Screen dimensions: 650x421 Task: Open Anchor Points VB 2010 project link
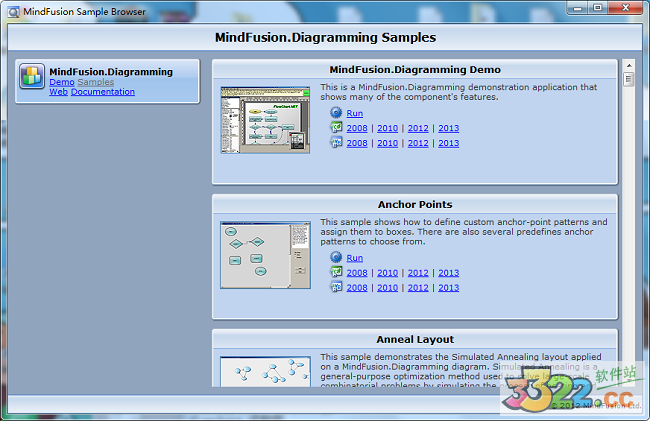(x=388, y=288)
